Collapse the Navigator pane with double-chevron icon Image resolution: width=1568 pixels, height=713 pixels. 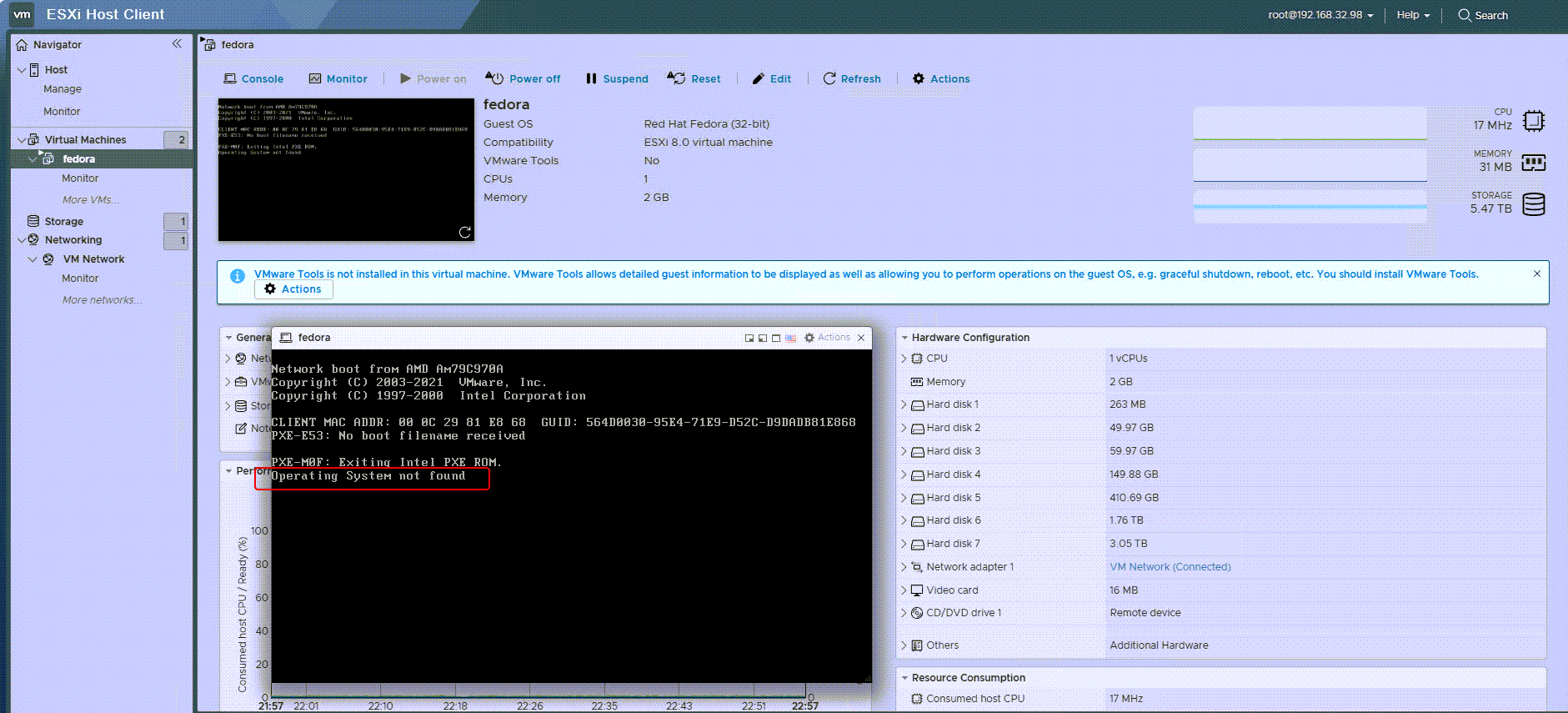(x=177, y=43)
